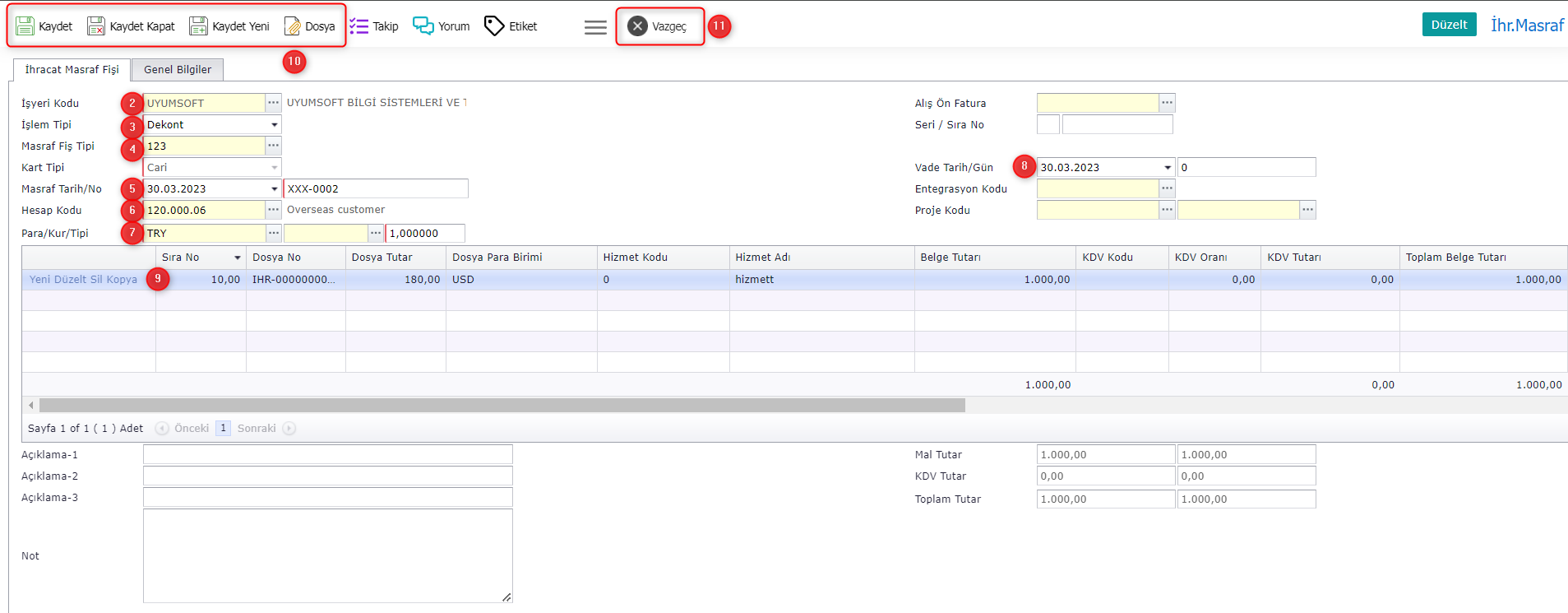Viewport: 1568px width, 613px height.
Task: Click Kaydet Yeni to save and create new
Action: click(x=229, y=26)
